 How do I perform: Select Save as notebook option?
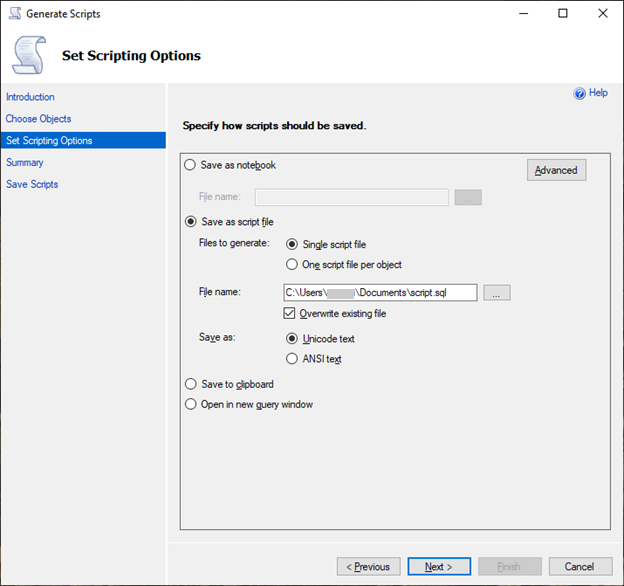[191, 165]
